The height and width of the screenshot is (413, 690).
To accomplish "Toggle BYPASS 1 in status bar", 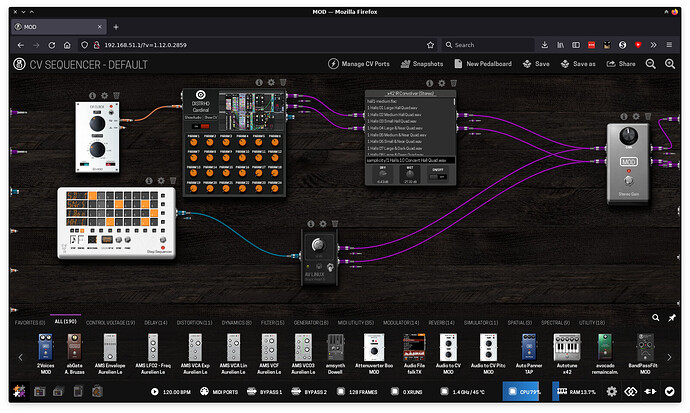I will [264, 391].
